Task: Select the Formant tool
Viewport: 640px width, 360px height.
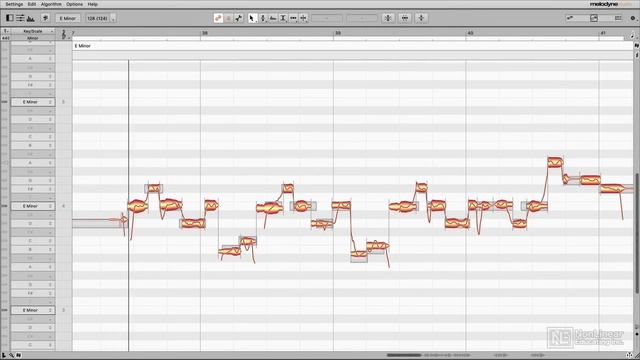Action: [273, 18]
